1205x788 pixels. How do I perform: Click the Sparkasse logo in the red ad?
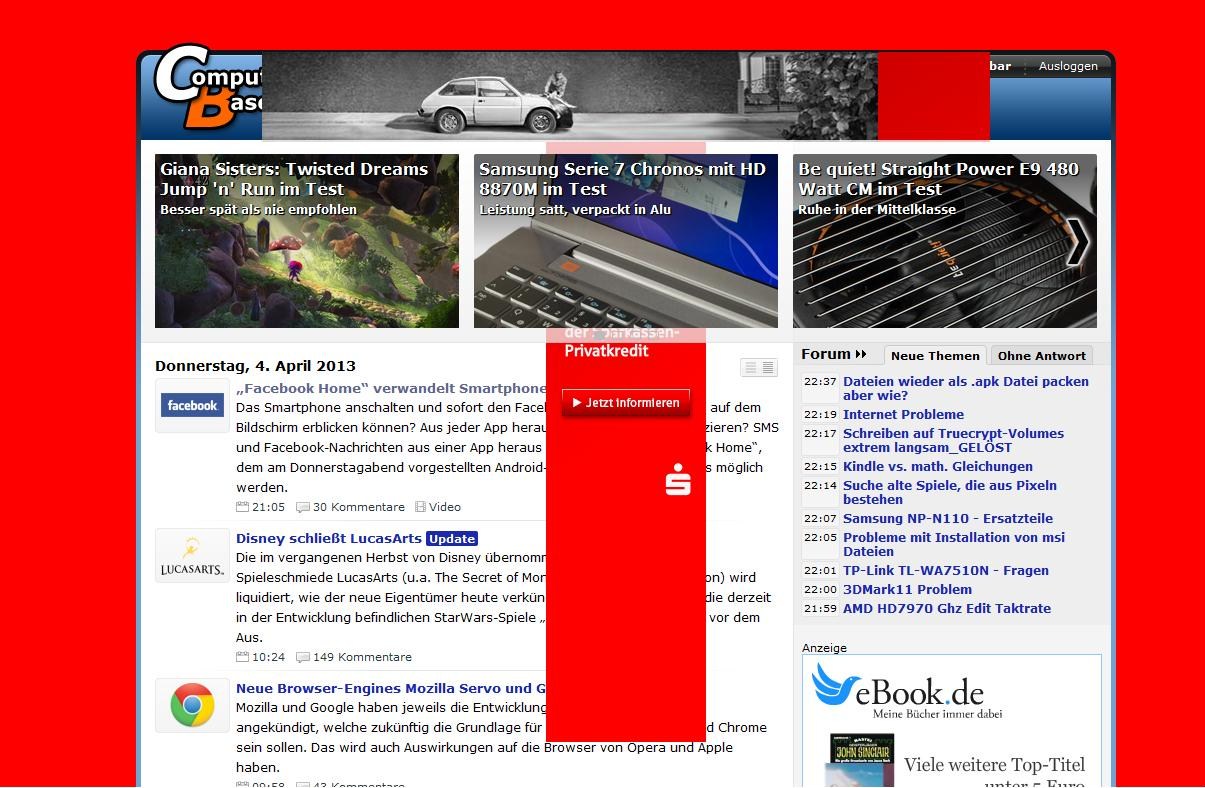click(678, 480)
